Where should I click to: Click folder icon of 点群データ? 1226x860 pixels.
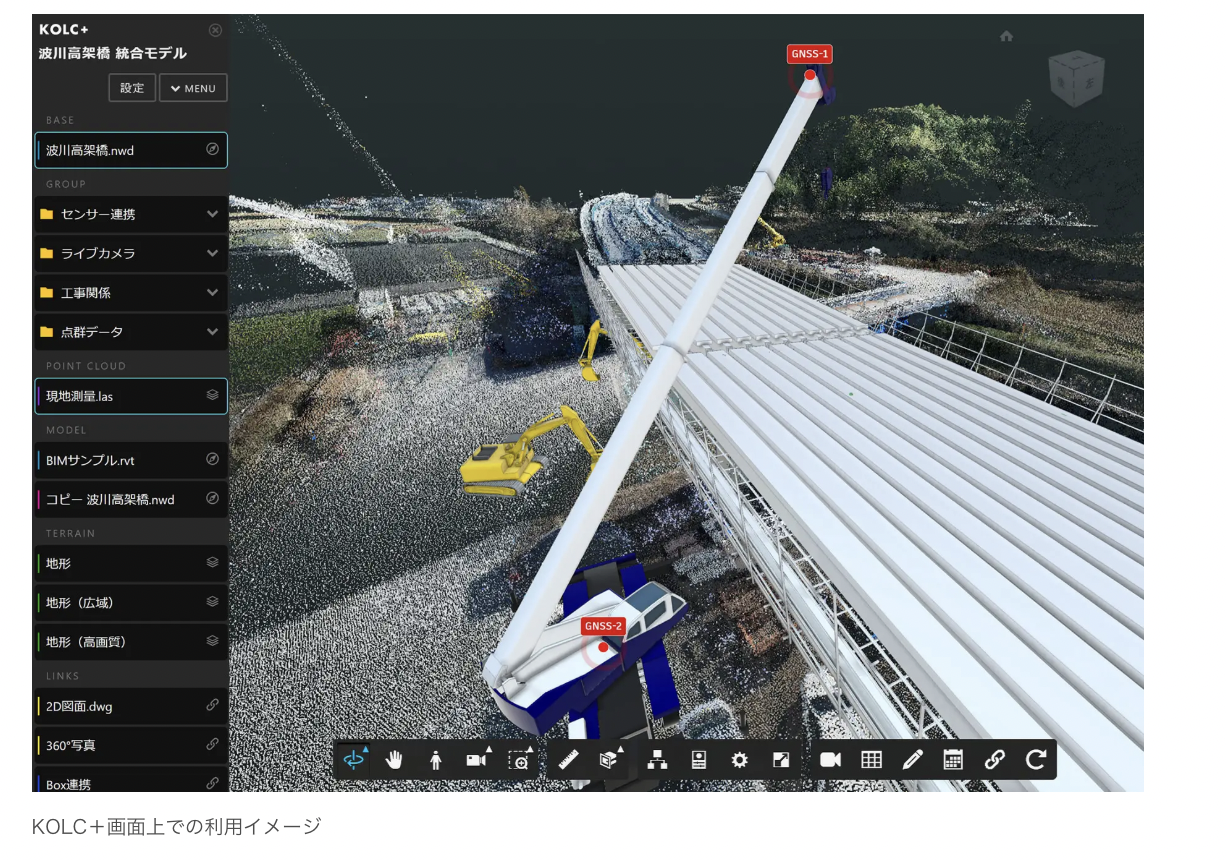pyautogui.click(x=46, y=331)
